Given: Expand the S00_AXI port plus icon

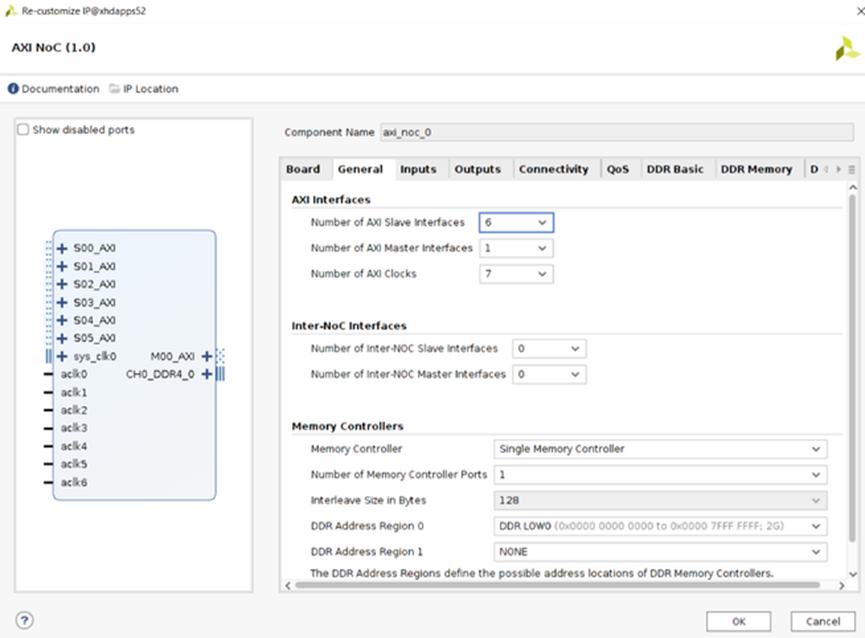Looking at the screenshot, I should 62,248.
